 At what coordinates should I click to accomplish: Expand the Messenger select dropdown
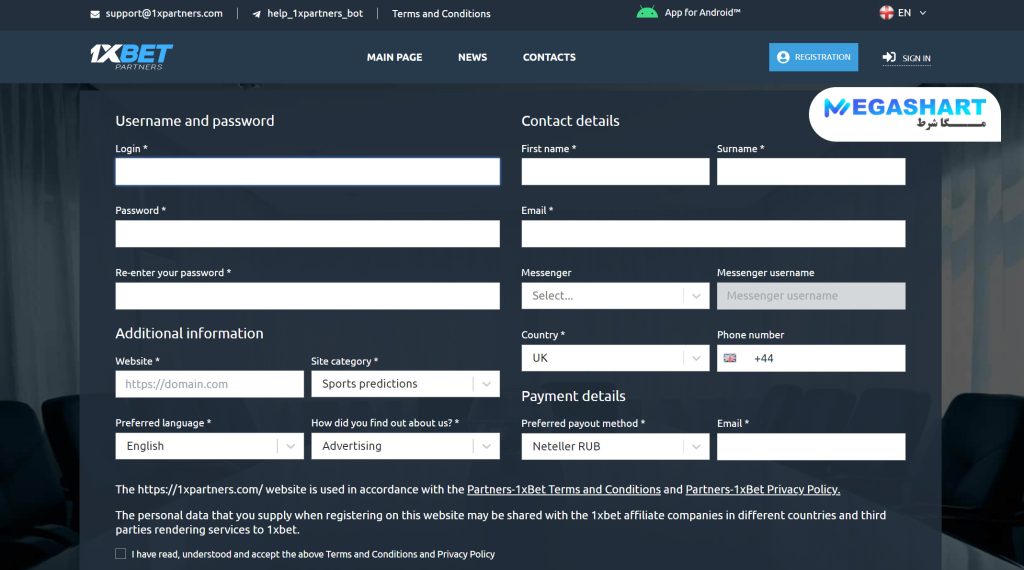click(615, 296)
